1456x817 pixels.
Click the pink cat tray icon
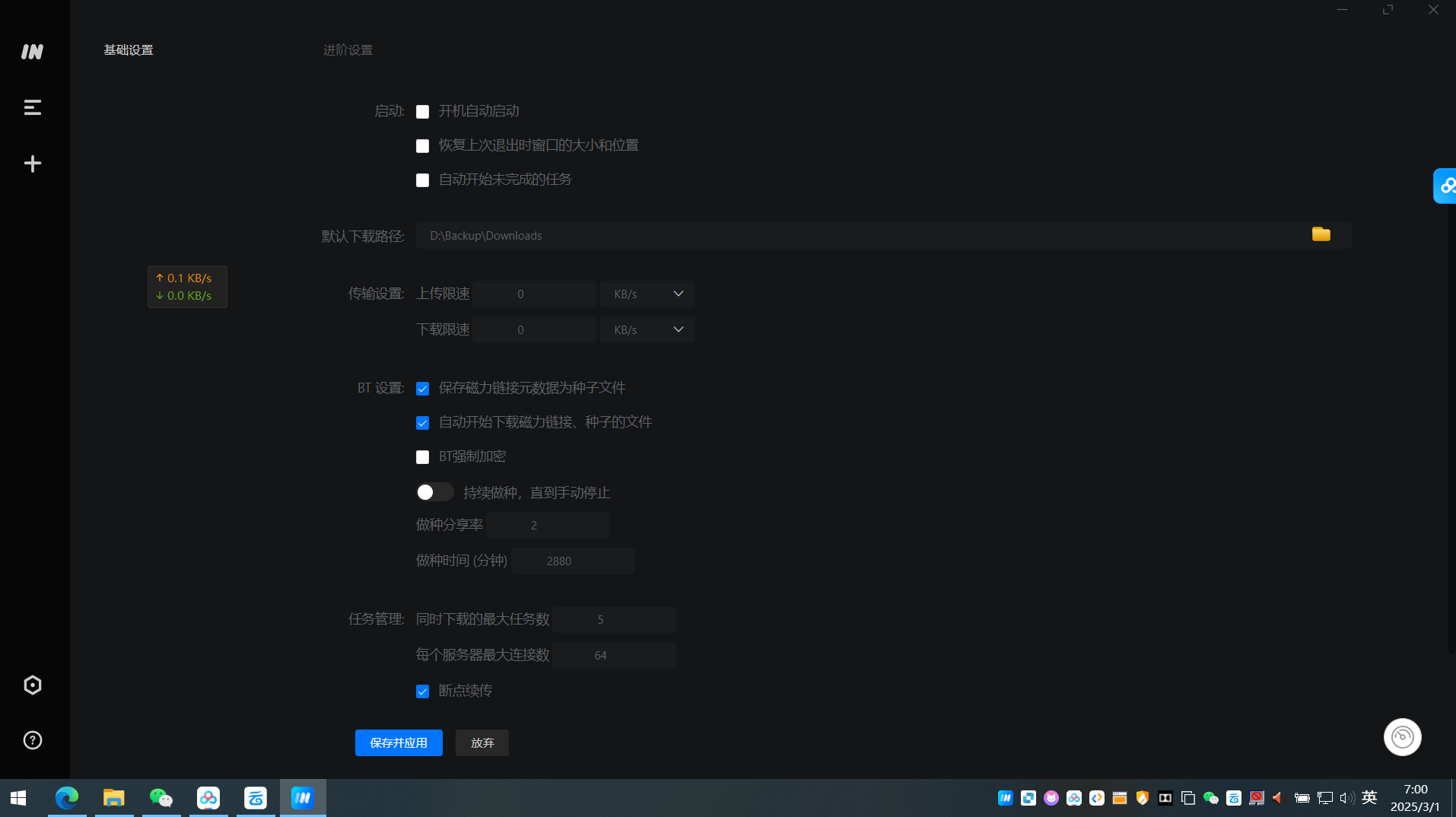1051,798
